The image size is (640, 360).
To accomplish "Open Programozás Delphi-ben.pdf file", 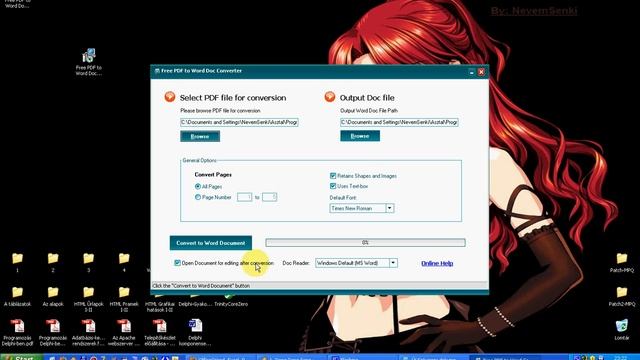I will coord(17,333).
